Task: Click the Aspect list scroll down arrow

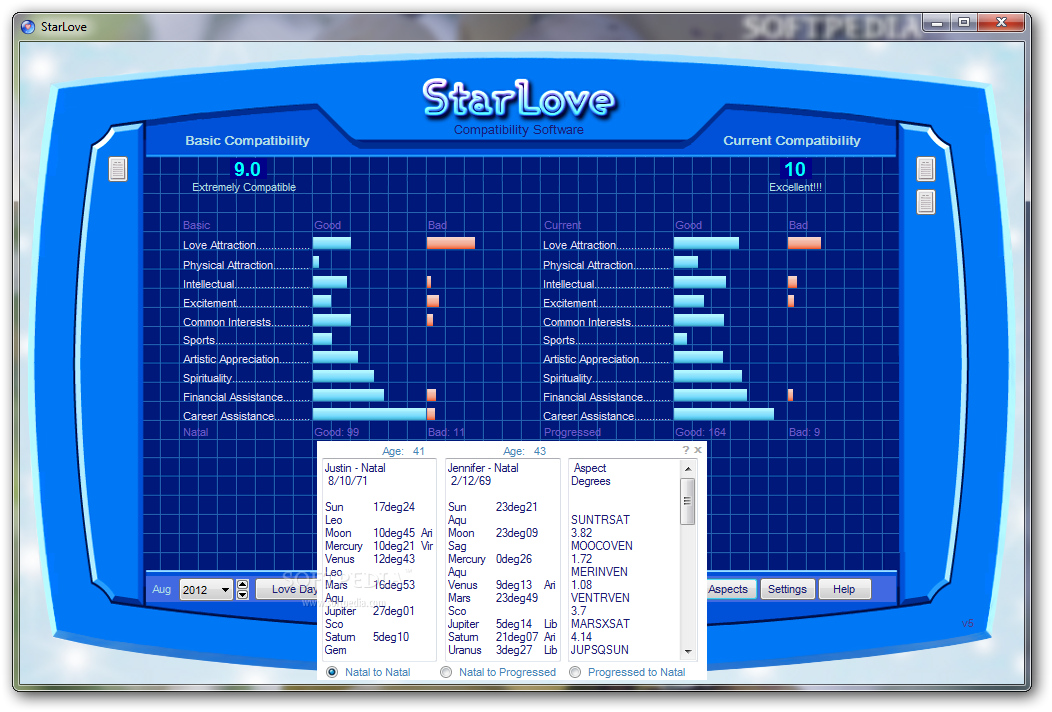Action: (688, 652)
